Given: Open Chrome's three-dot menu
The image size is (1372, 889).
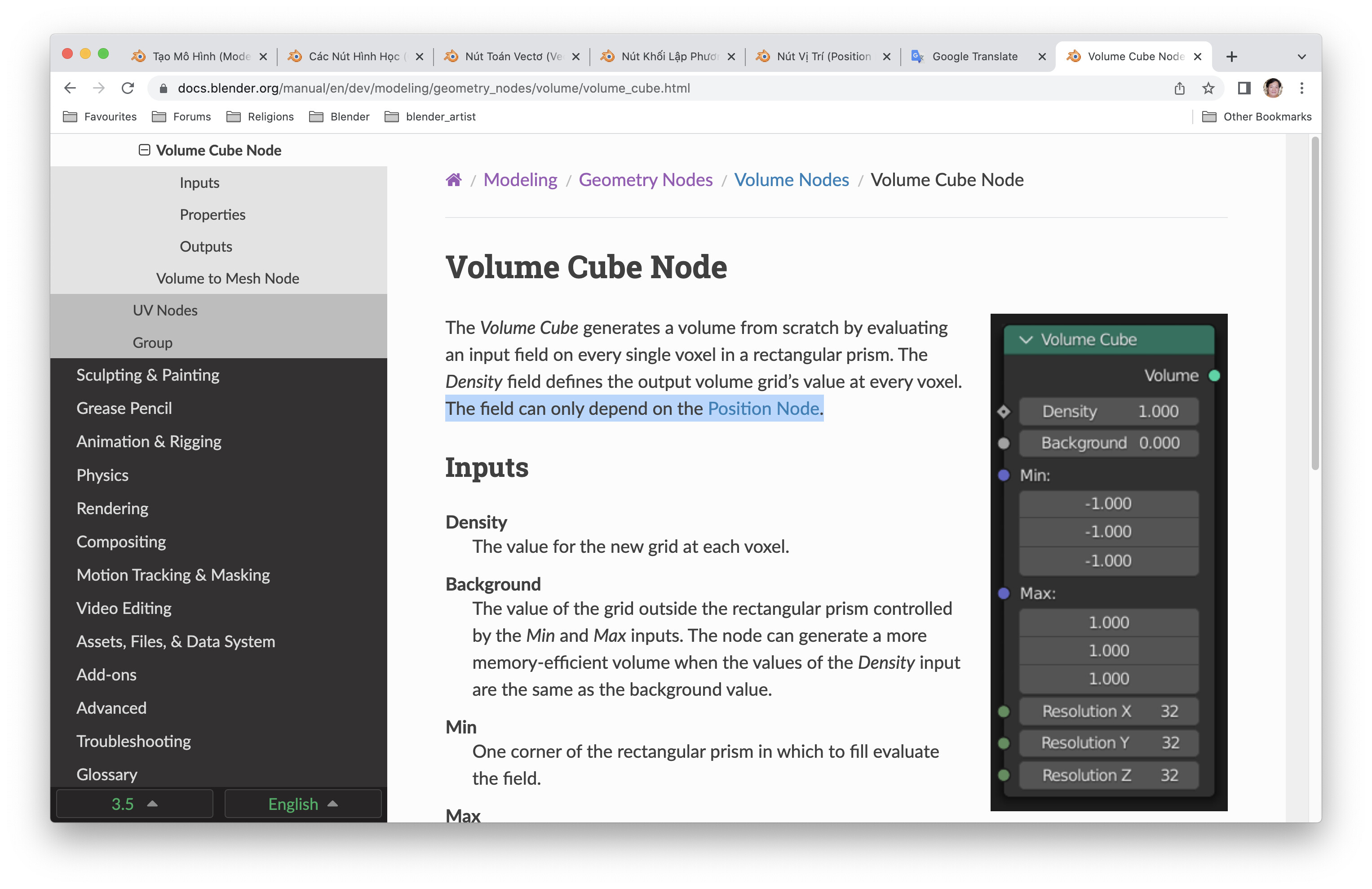Looking at the screenshot, I should tap(1301, 88).
